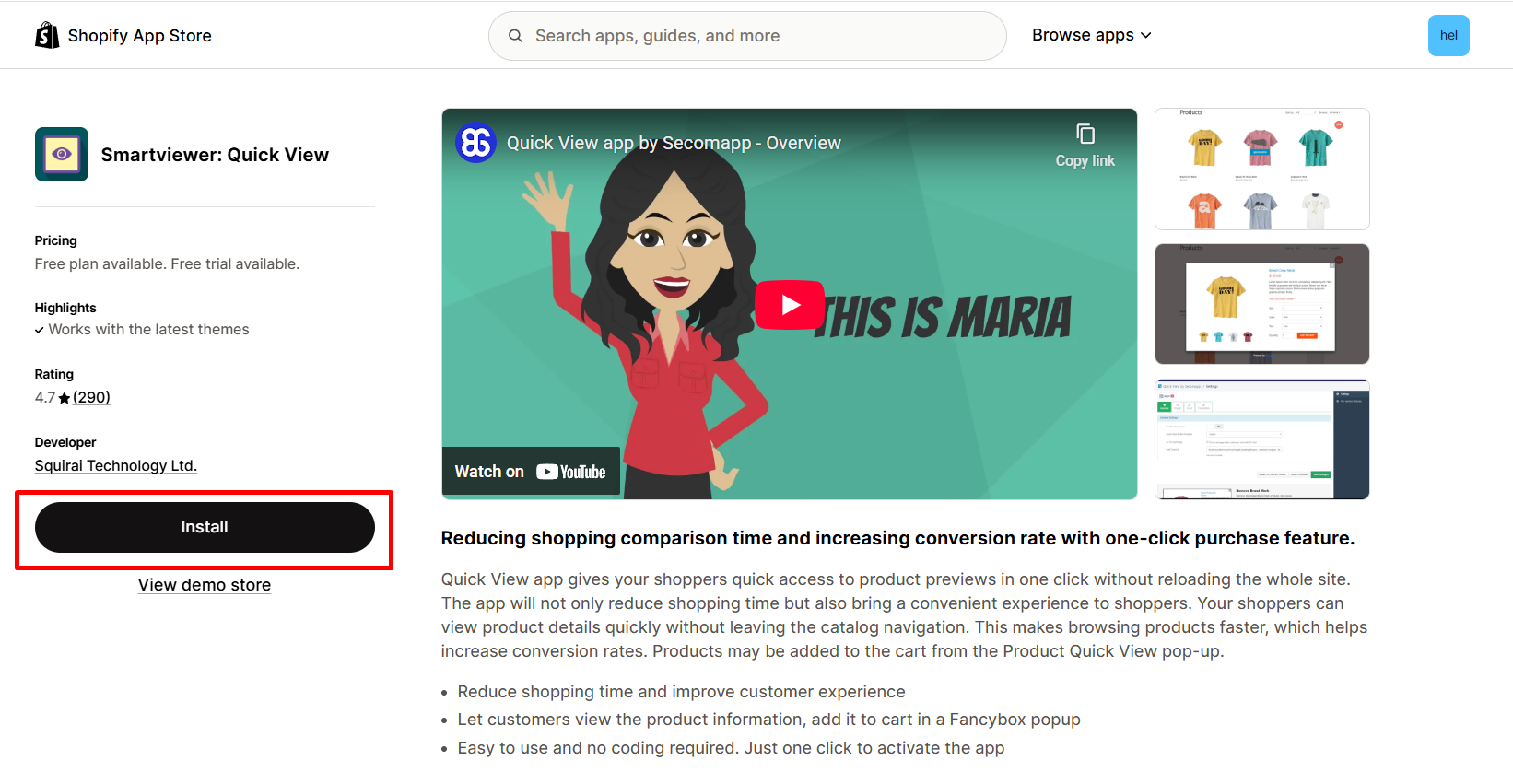Open the app settings screenshot thumbnail
The height and width of the screenshot is (784, 1513).
click(x=1262, y=439)
